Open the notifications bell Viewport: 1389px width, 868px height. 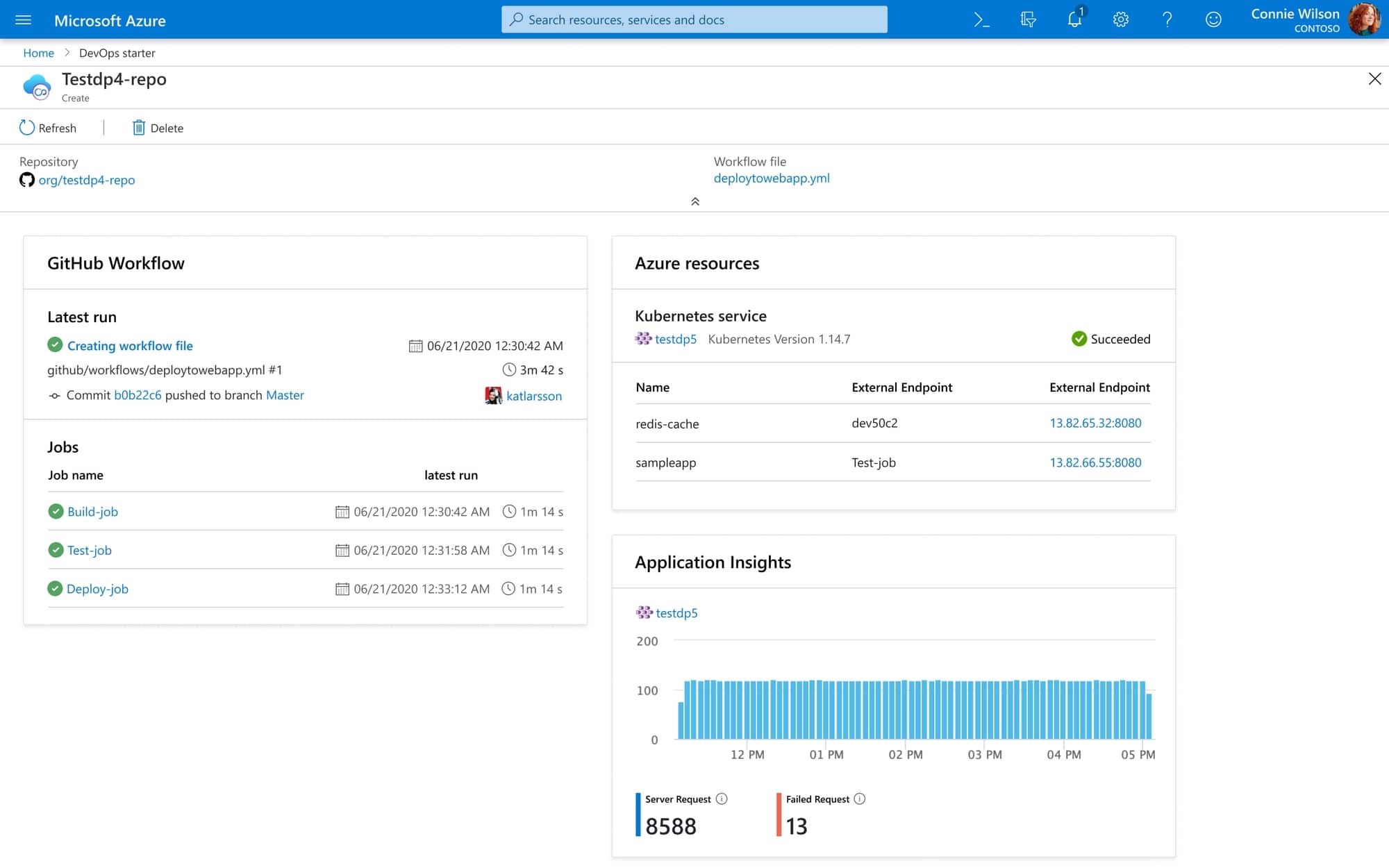(1074, 19)
